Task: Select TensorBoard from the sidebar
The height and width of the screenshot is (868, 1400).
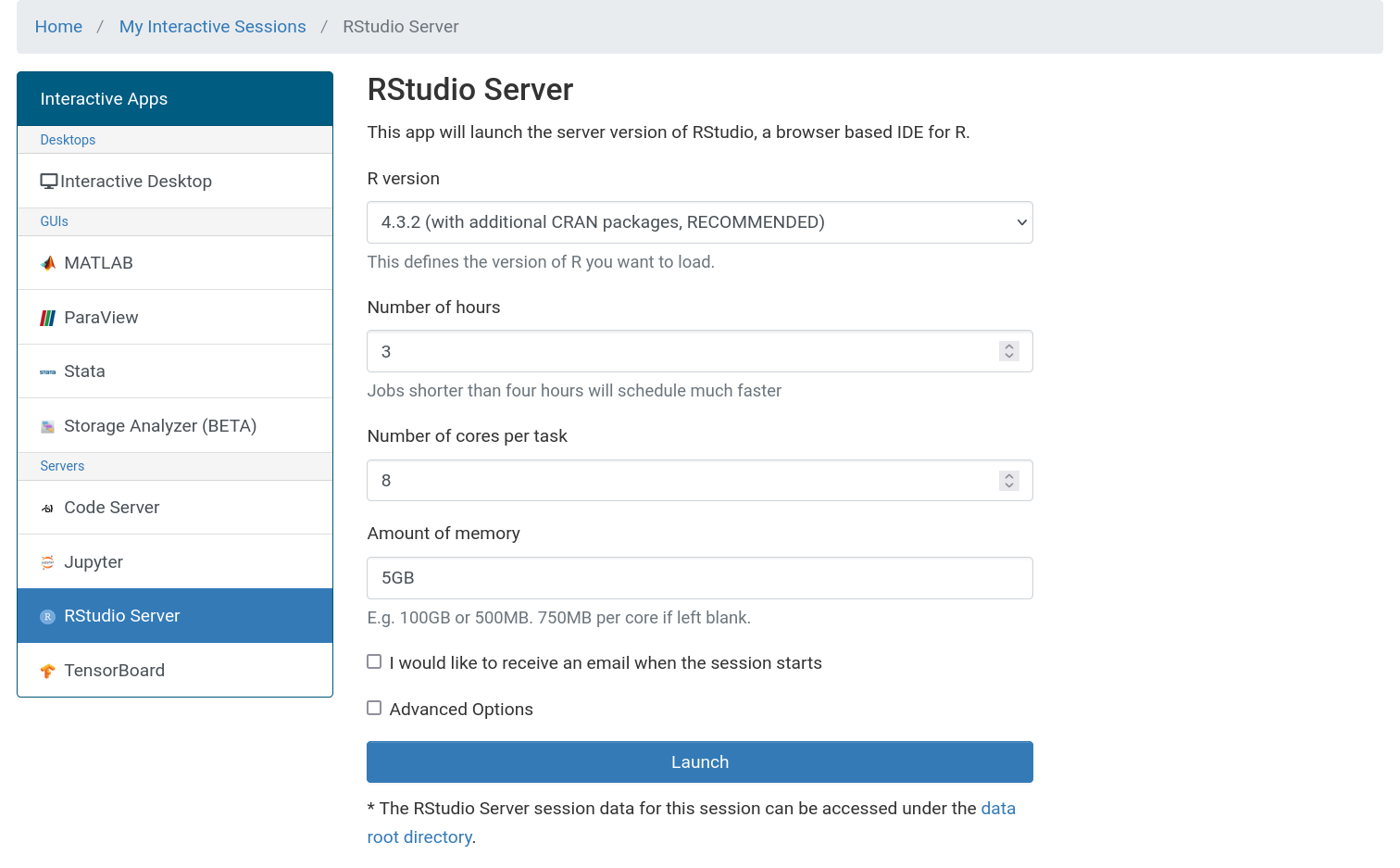Action: [175, 670]
